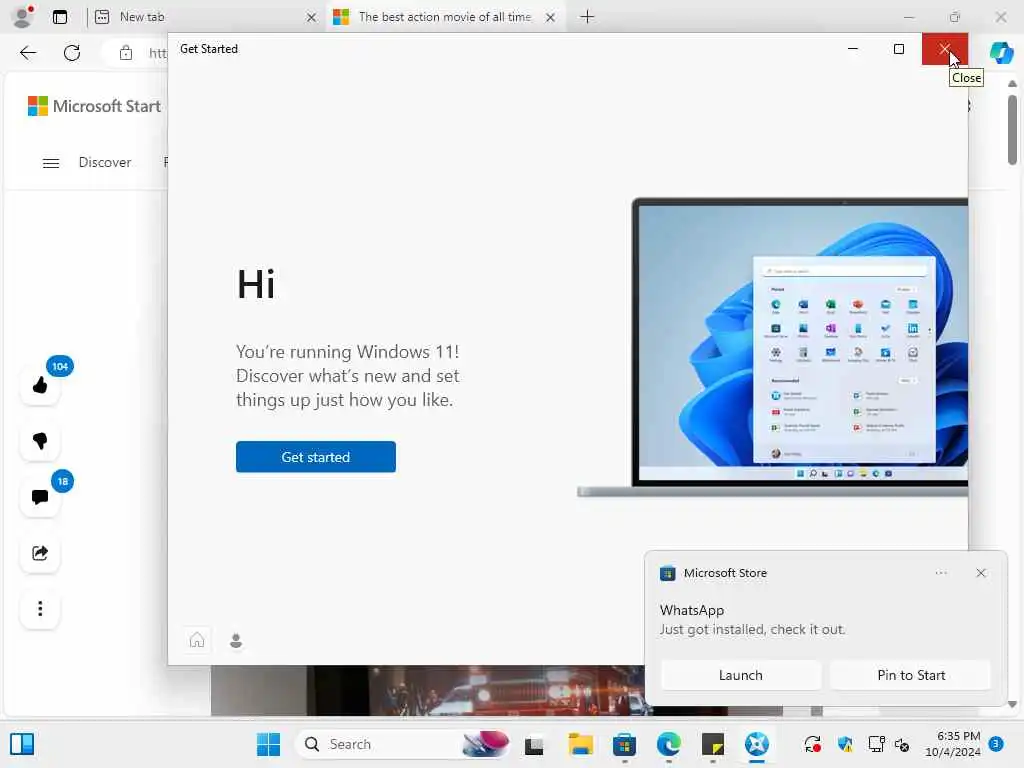
Task: Open the clock and date panel
Action: click(952, 744)
